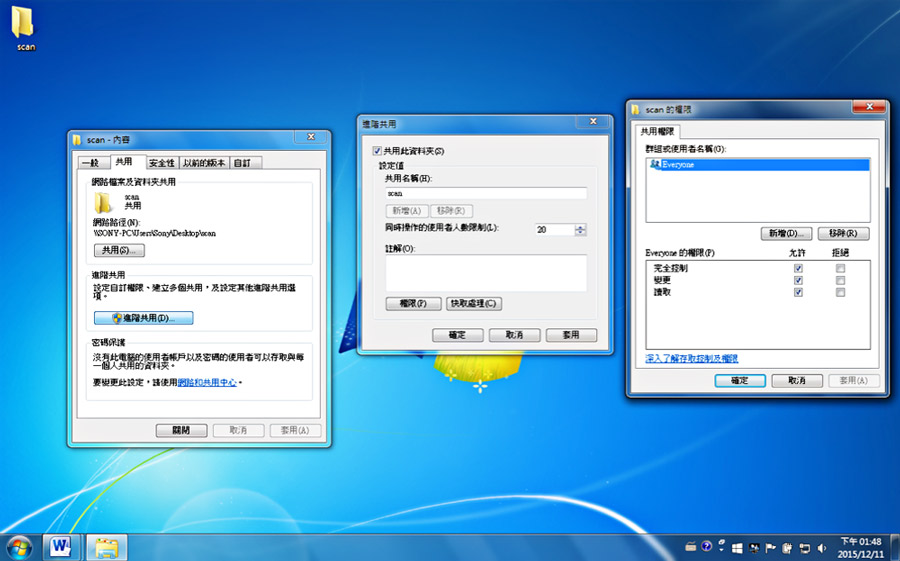900x561 pixels.
Task: Click the folder icon in the scan properties title bar
Action: tap(77, 140)
